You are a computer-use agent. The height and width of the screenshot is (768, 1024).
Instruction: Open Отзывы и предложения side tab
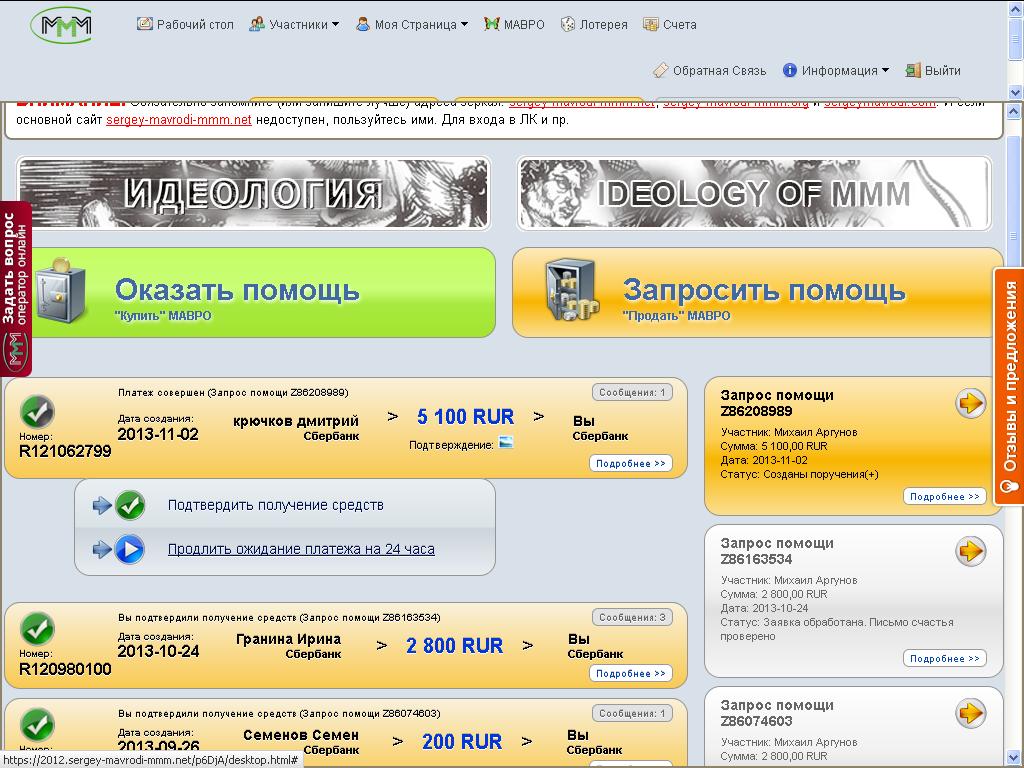click(x=1008, y=385)
